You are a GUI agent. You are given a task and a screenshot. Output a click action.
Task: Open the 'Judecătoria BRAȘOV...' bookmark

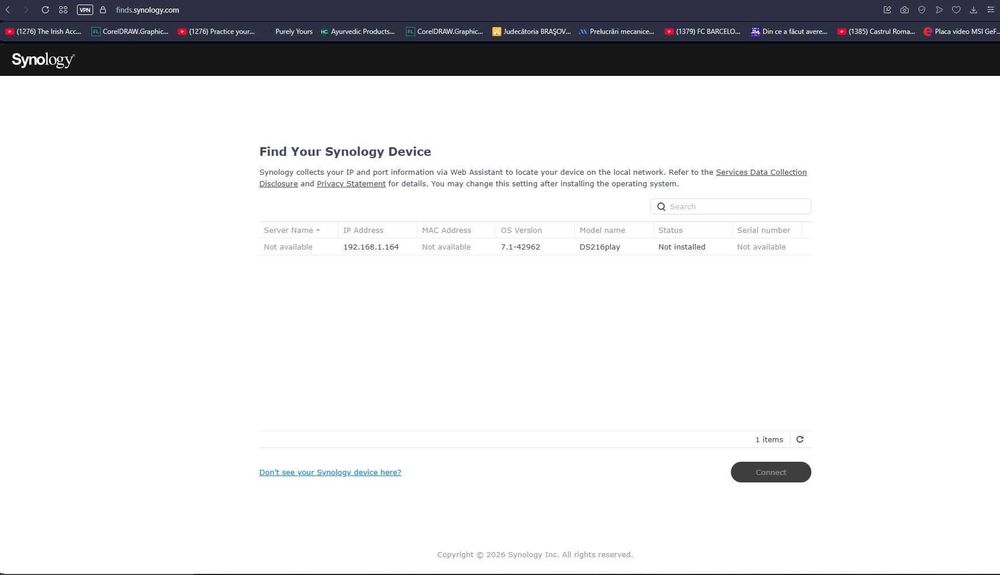(531, 31)
